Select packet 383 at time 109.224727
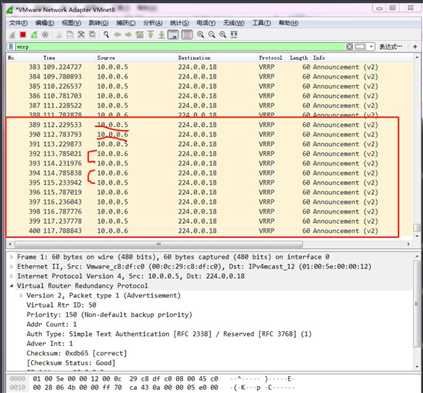Screen dimensions: 423x393 tap(210, 67)
